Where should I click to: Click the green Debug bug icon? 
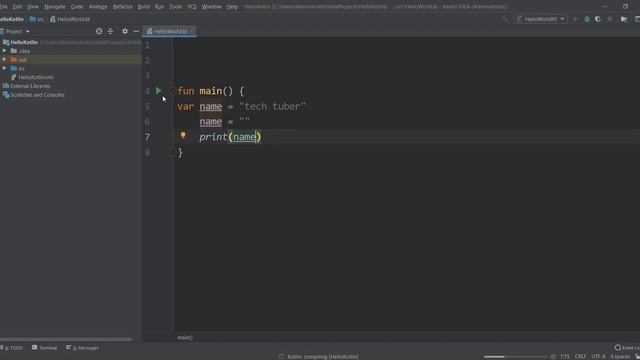click(587, 19)
